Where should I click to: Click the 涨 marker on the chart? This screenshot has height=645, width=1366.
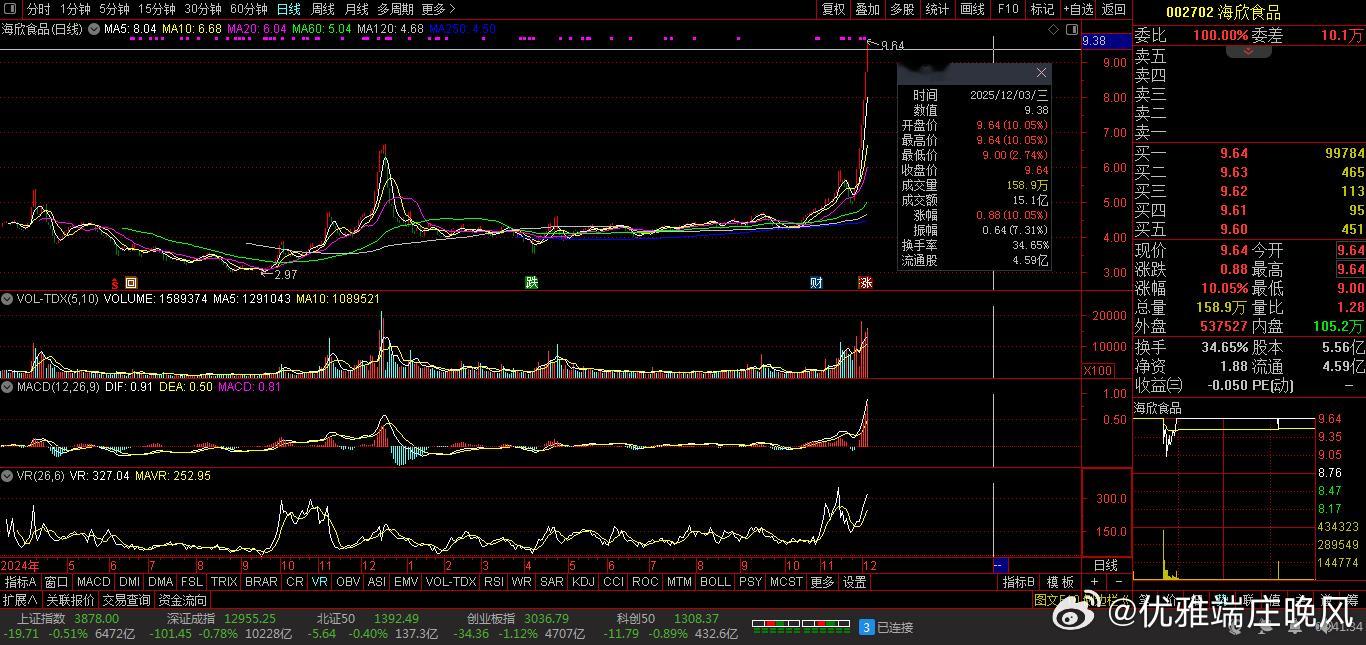(865, 283)
